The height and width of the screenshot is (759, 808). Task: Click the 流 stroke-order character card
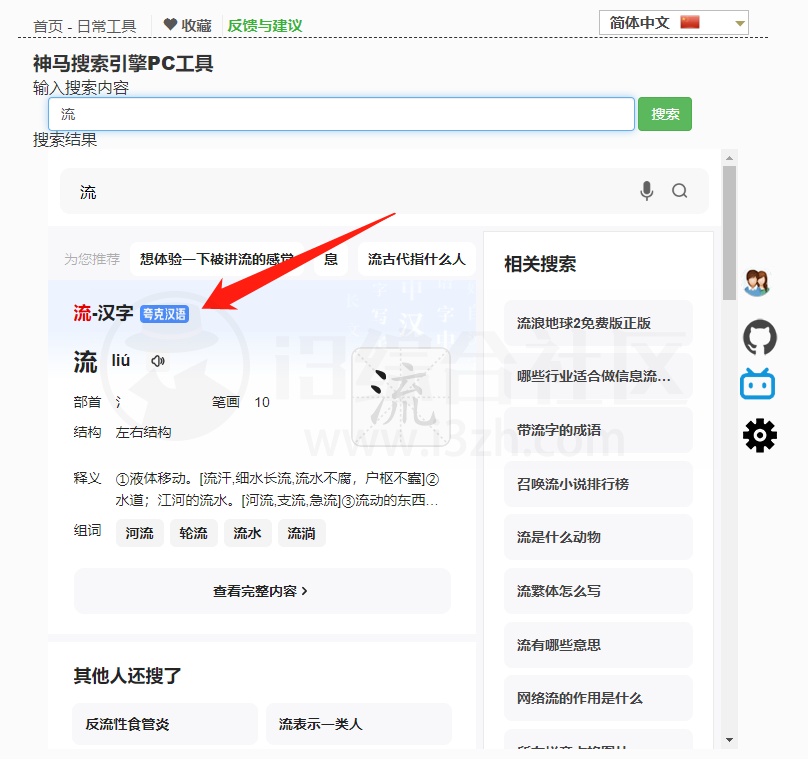401,397
